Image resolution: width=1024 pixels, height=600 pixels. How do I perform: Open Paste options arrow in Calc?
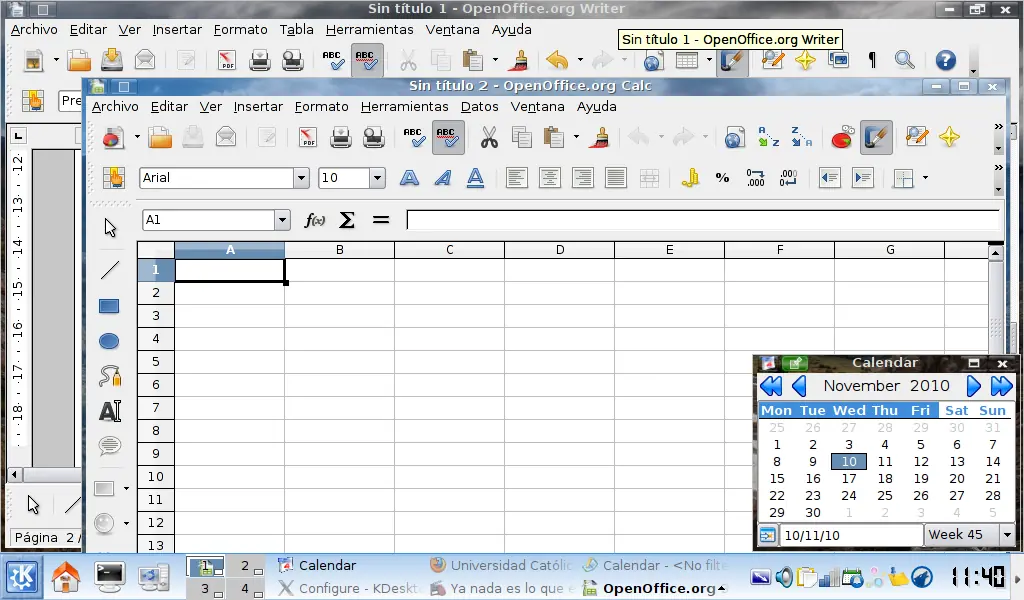point(576,137)
